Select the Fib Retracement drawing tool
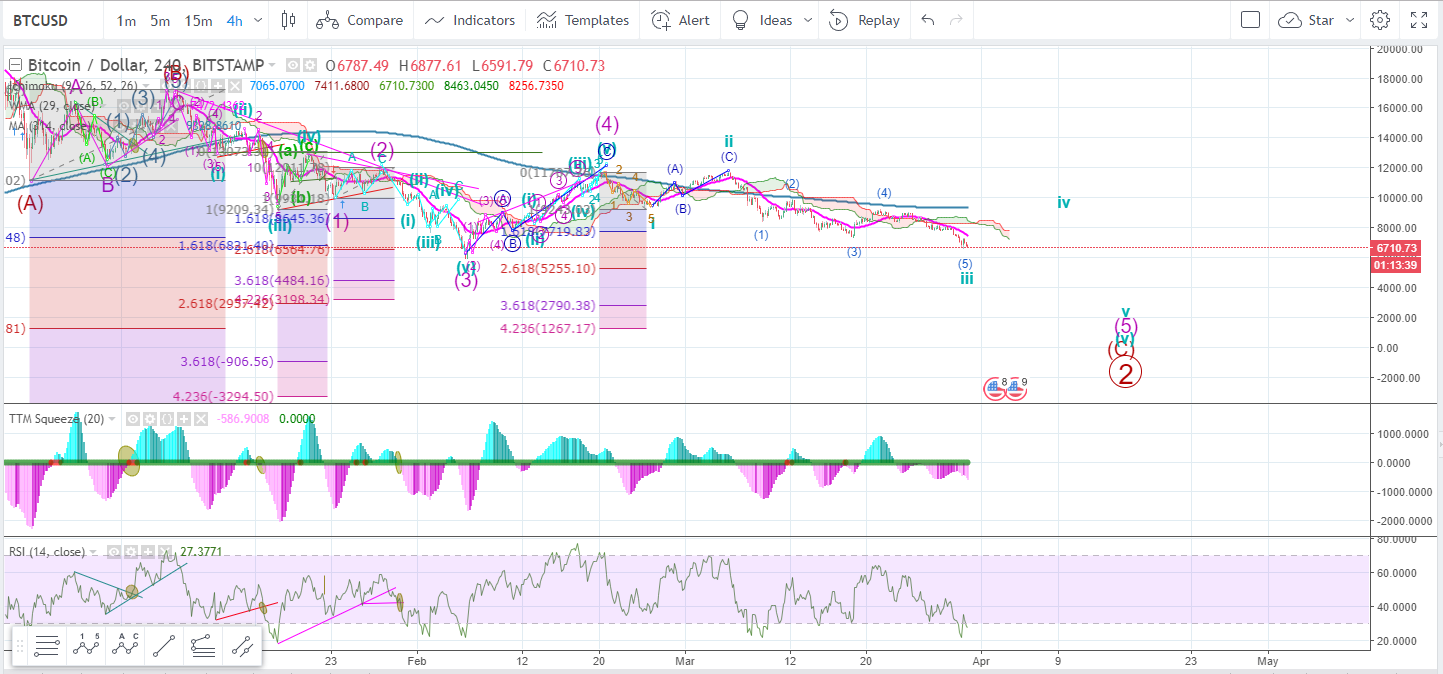This screenshot has height=674, width=1443. coord(203,647)
